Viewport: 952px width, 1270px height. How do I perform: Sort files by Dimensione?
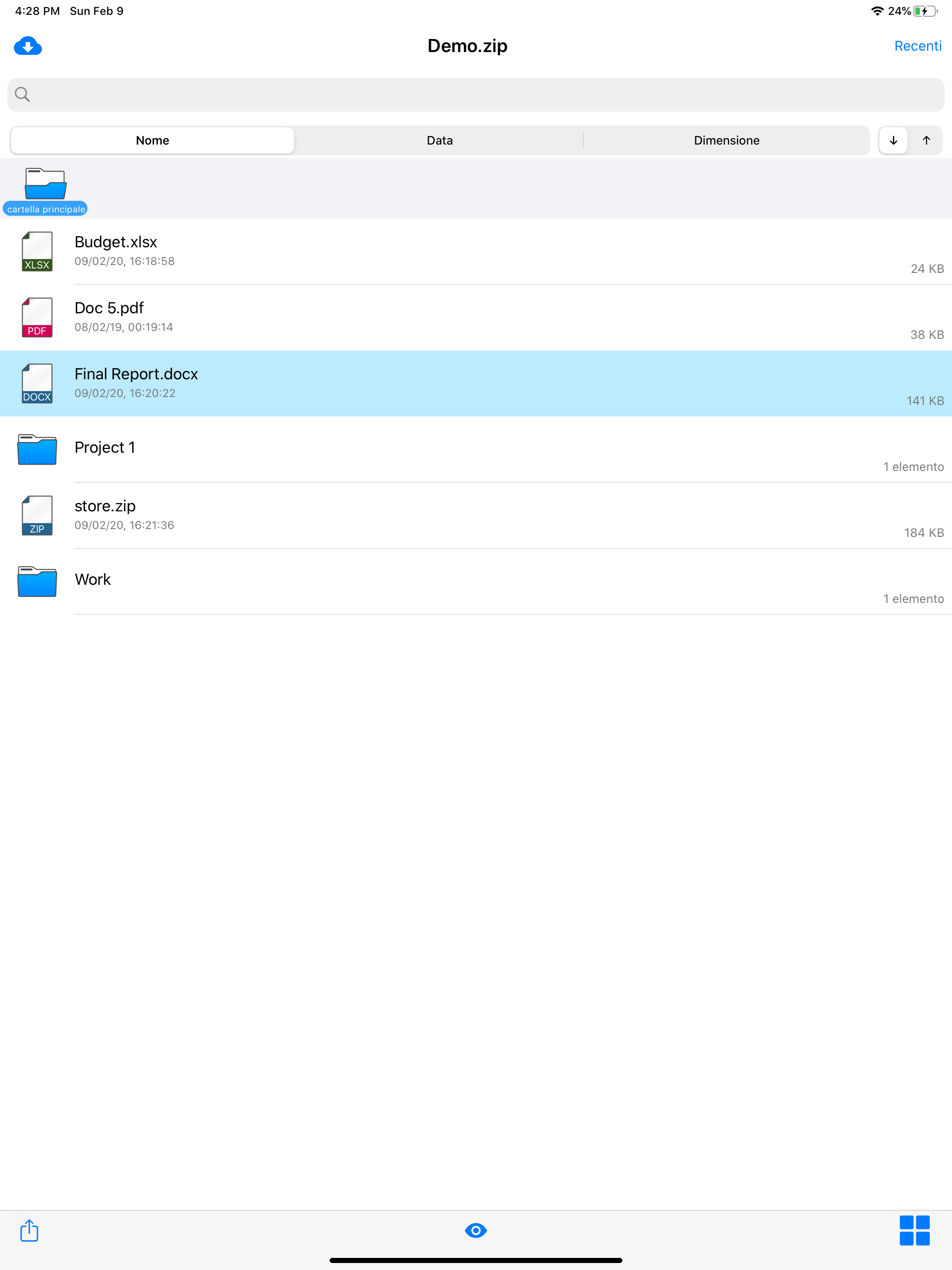[727, 141]
